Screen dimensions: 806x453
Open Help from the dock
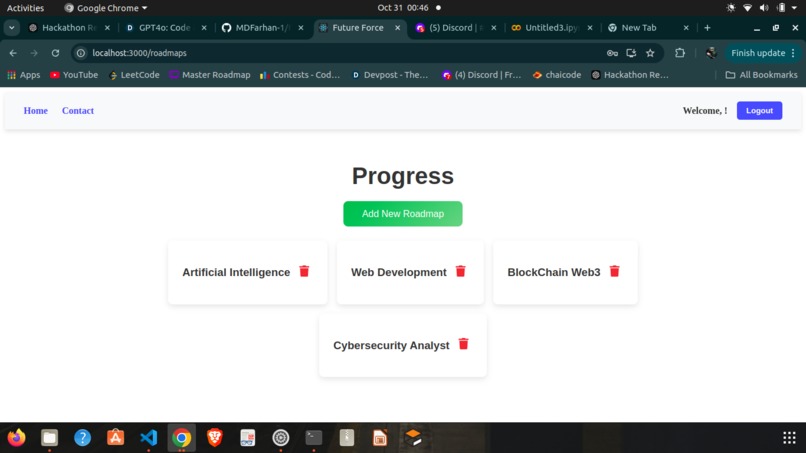click(x=82, y=438)
